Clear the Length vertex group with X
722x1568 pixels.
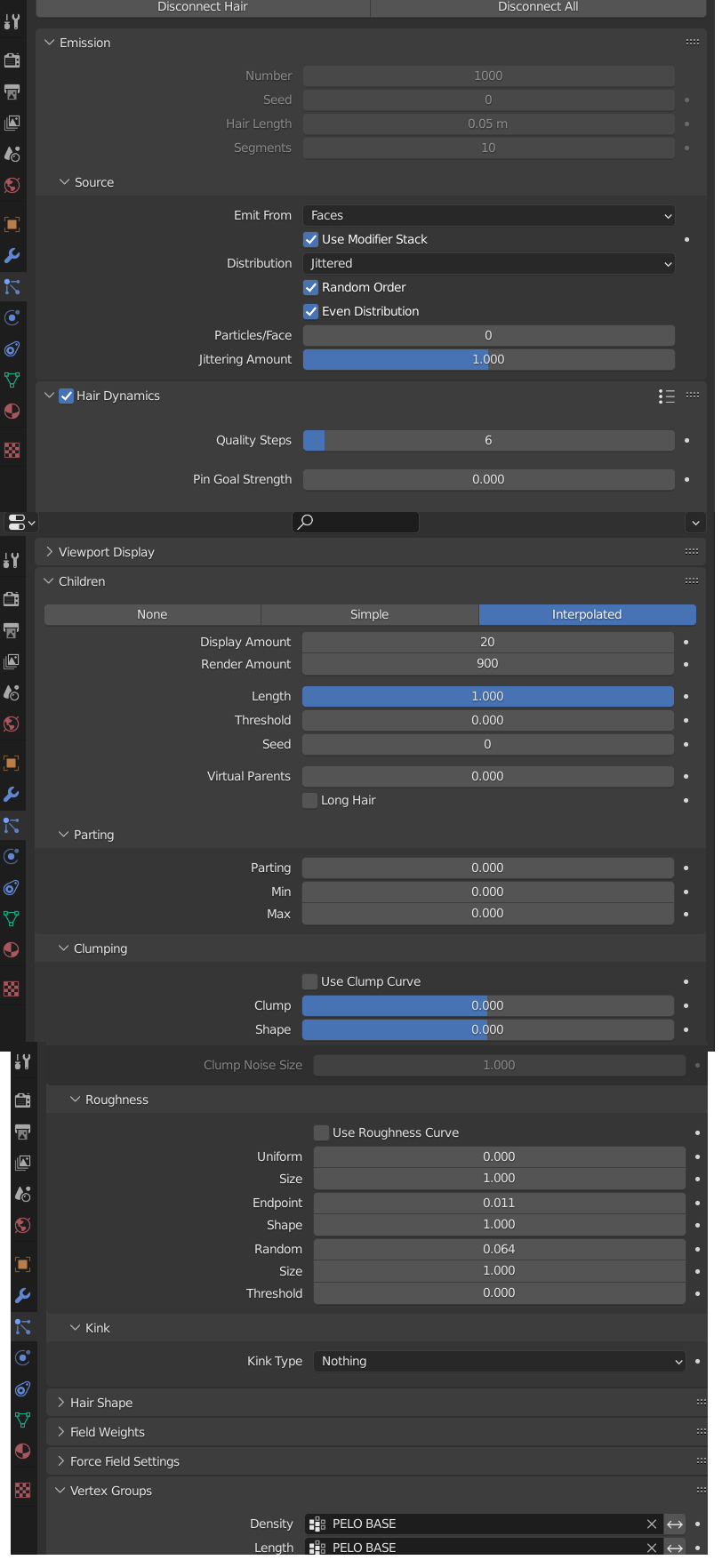652,1548
